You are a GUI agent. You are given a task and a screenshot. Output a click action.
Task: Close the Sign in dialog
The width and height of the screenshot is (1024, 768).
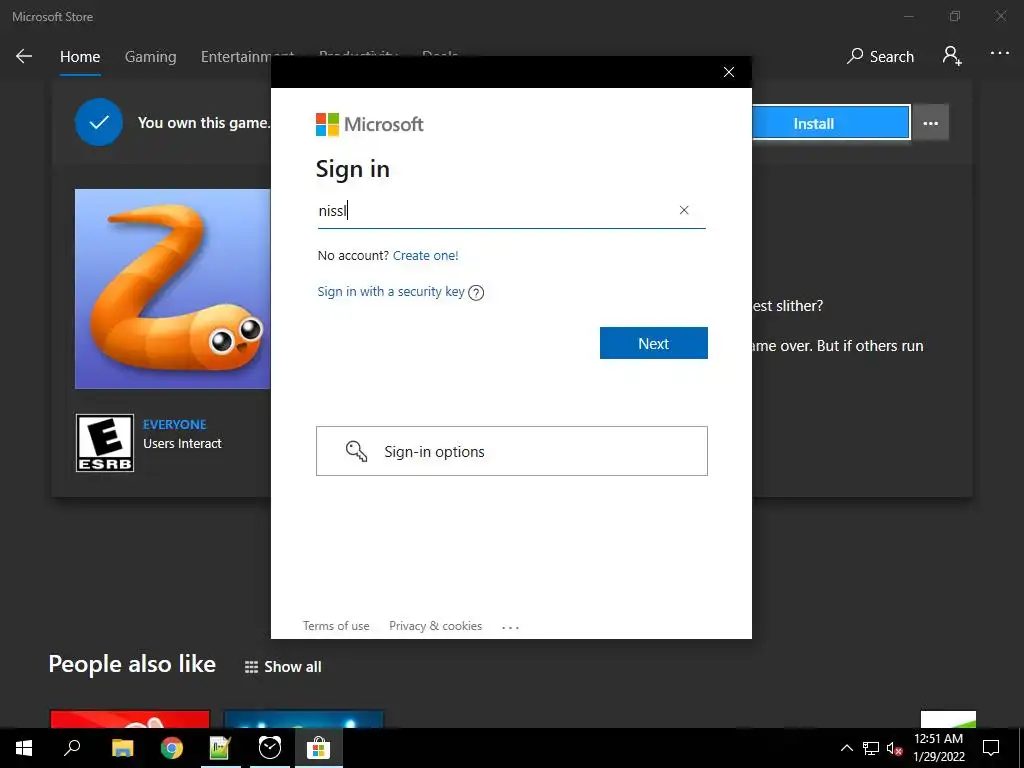pos(729,72)
